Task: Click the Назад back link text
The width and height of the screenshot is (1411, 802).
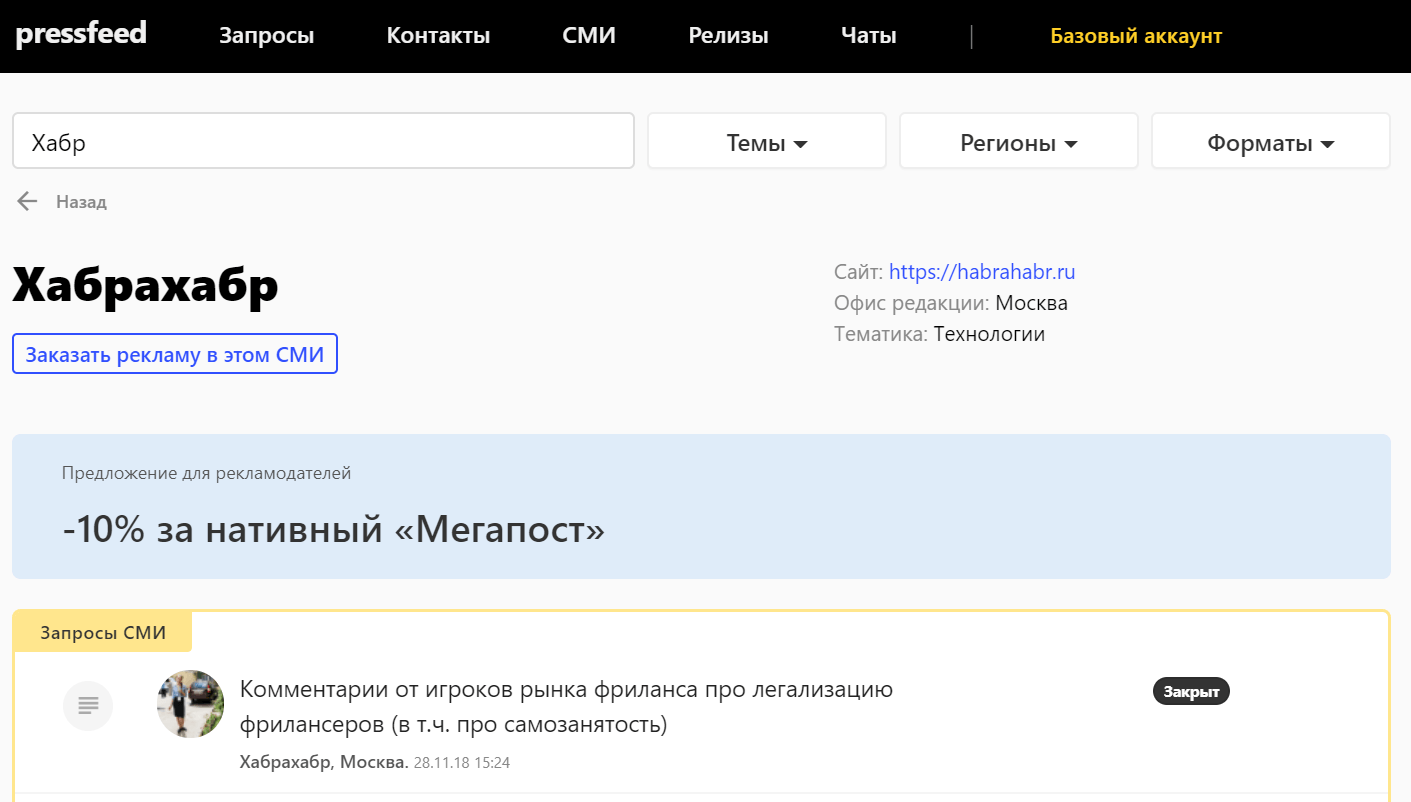Action: (81, 202)
